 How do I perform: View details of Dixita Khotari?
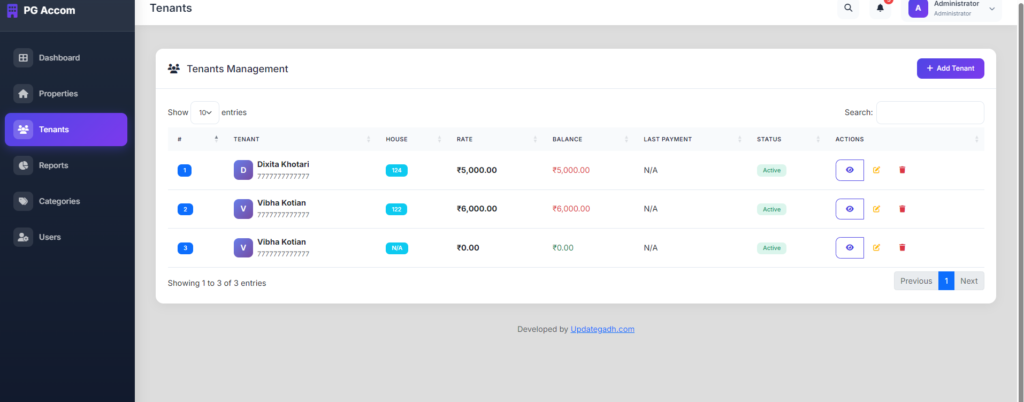point(850,170)
